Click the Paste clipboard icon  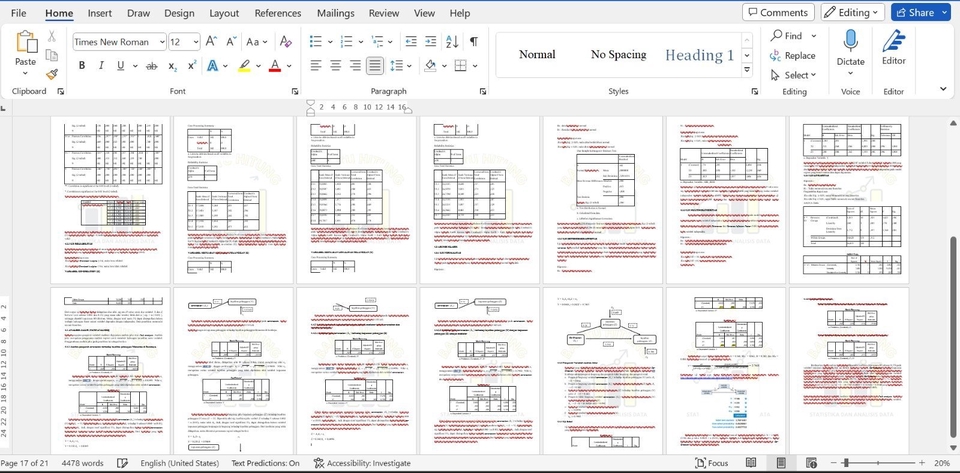tap(26, 43)
